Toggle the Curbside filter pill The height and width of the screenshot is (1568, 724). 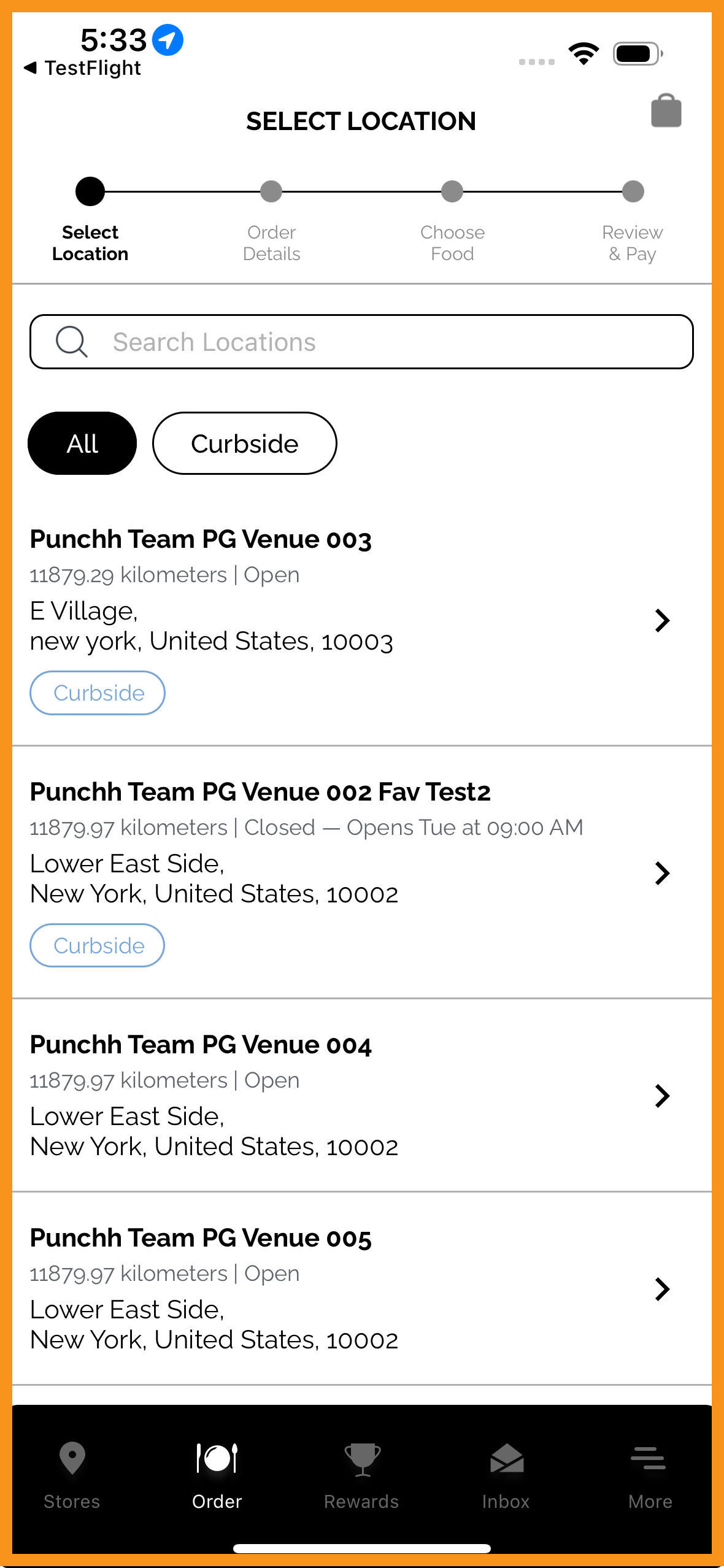point(245,443)
